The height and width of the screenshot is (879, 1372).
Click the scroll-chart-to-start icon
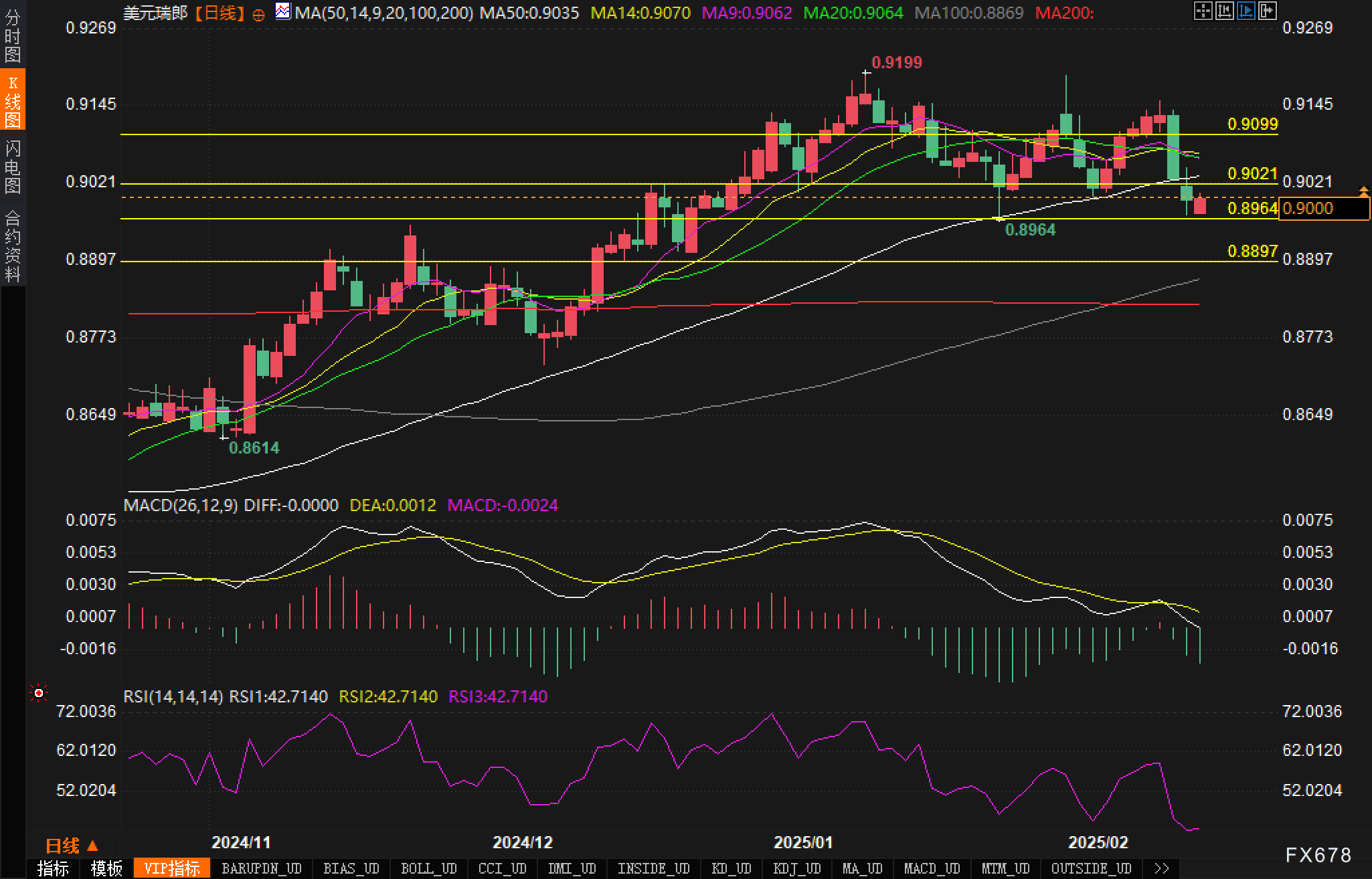[x=1224, y=11]
